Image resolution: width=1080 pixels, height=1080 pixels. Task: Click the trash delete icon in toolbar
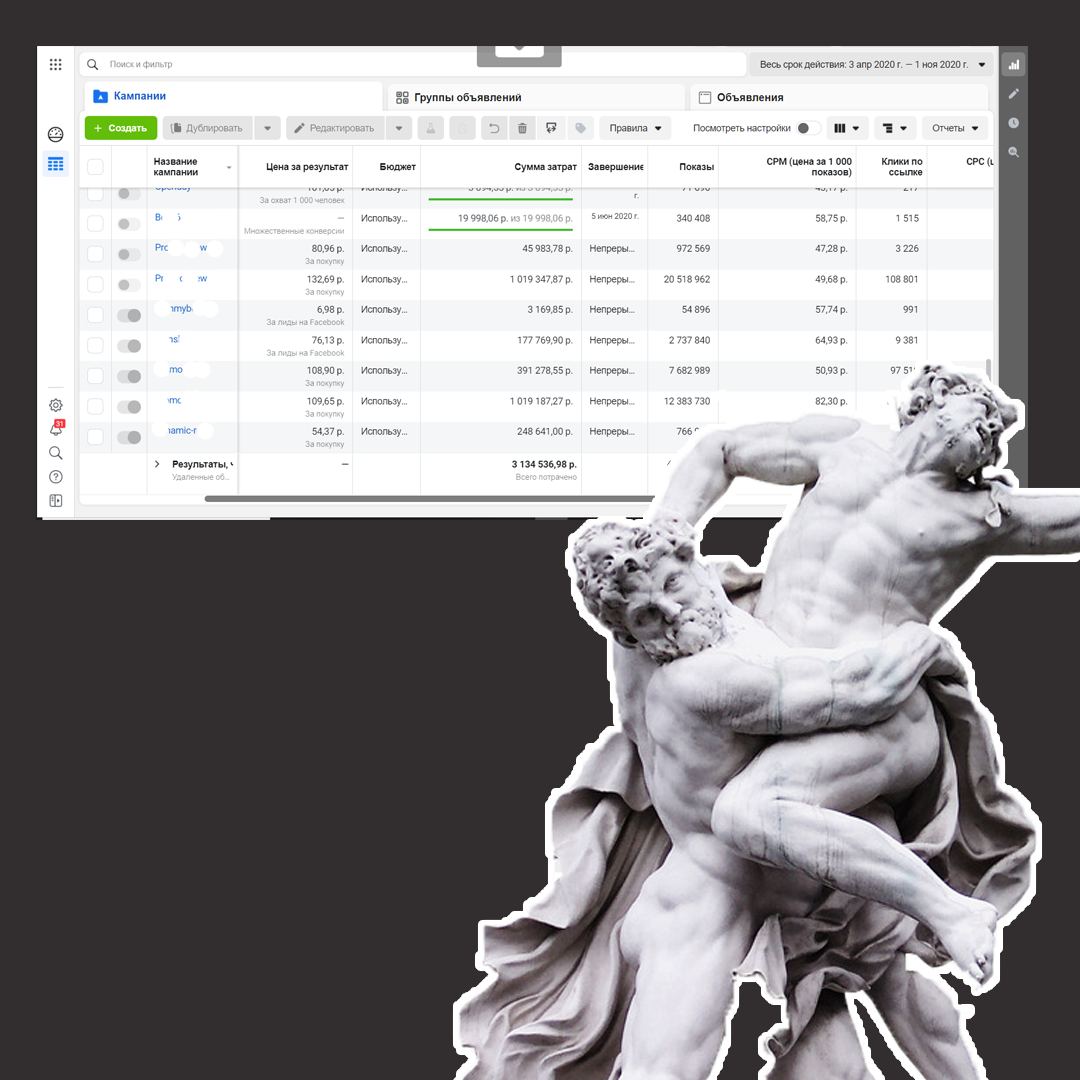[522, 128]
